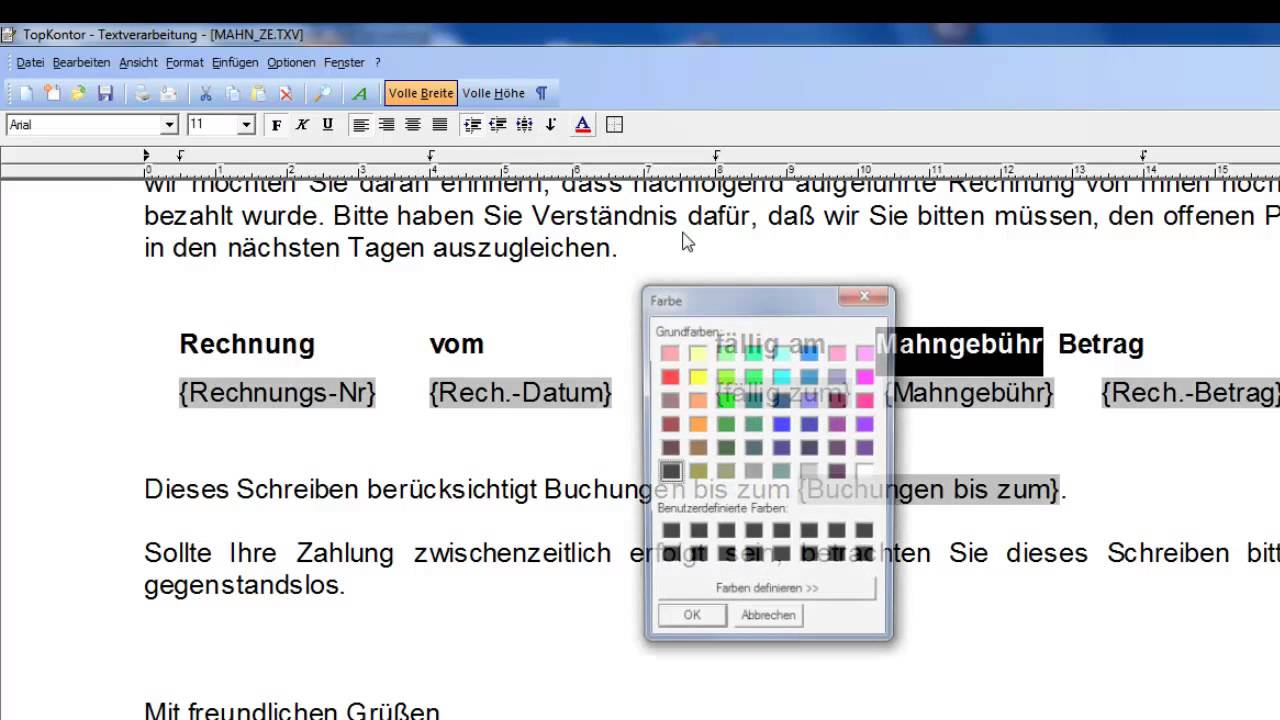Close the Farbe dialog with its X

864,296
